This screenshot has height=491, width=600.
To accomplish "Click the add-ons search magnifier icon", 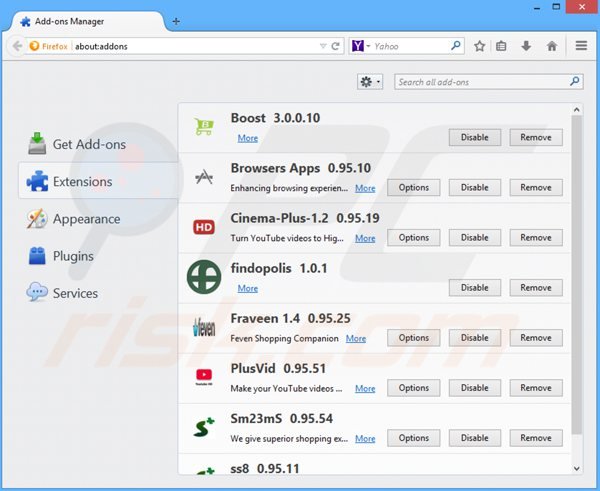I will [x=574, y=81].
